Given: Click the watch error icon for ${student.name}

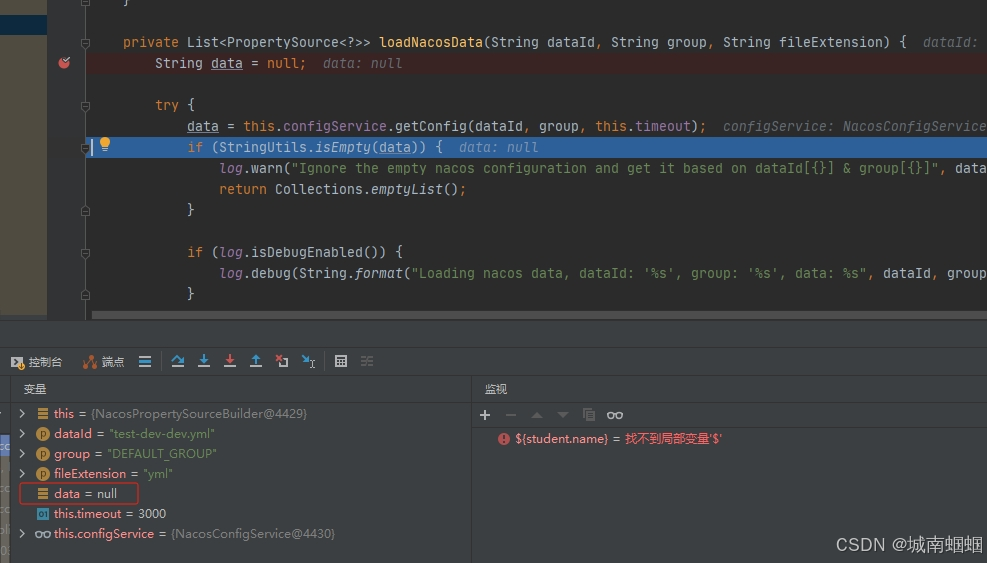Looking at the screenshot, I should pos(504,439).
